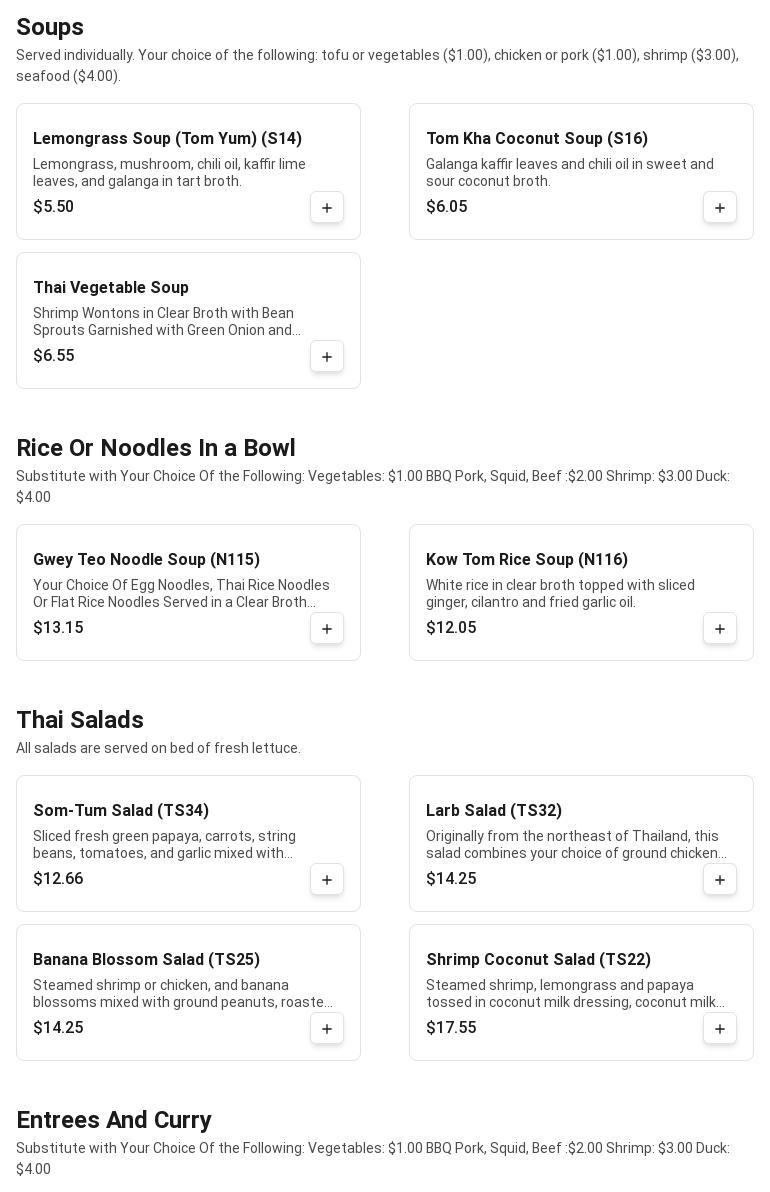The height and width of the screenshot is (1192, 770).
Task: Add Banana Blossom Salad with plus button
Action: [x=327, y=1029]
